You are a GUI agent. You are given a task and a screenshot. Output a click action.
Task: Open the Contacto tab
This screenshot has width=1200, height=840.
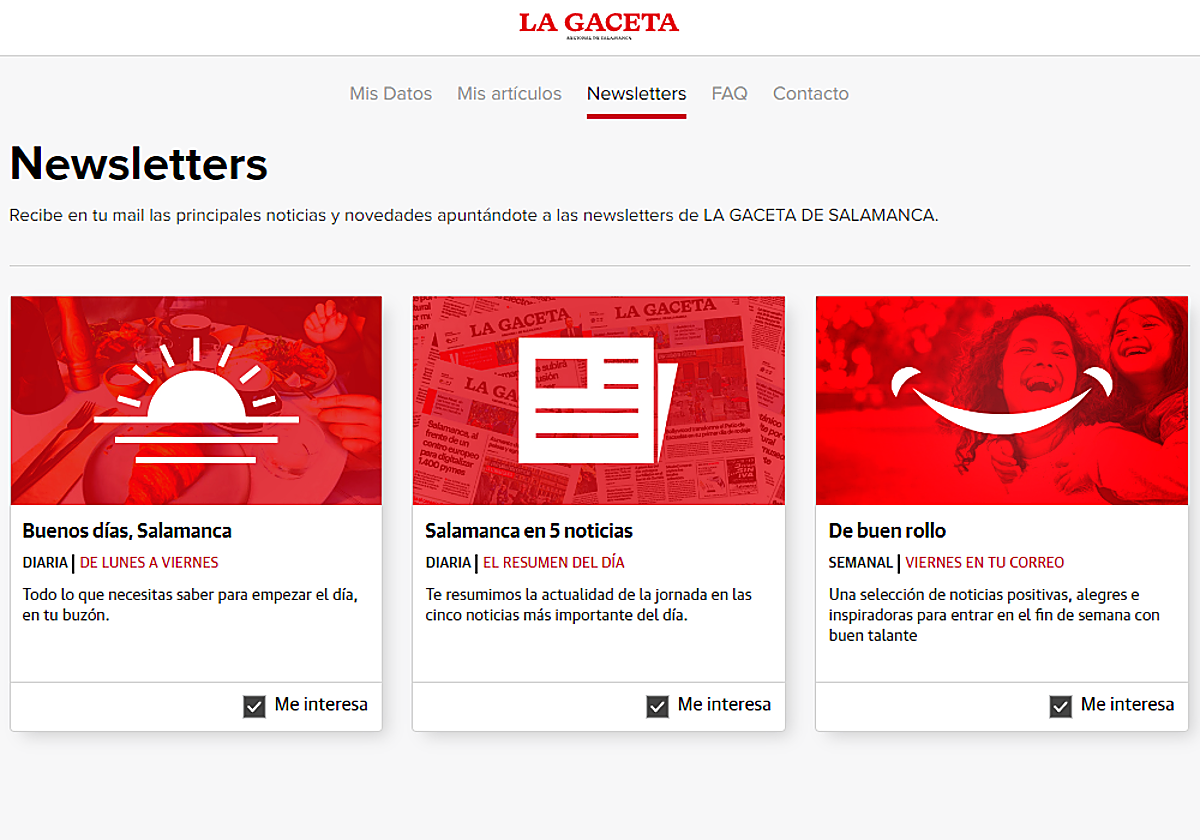(810, 94)
